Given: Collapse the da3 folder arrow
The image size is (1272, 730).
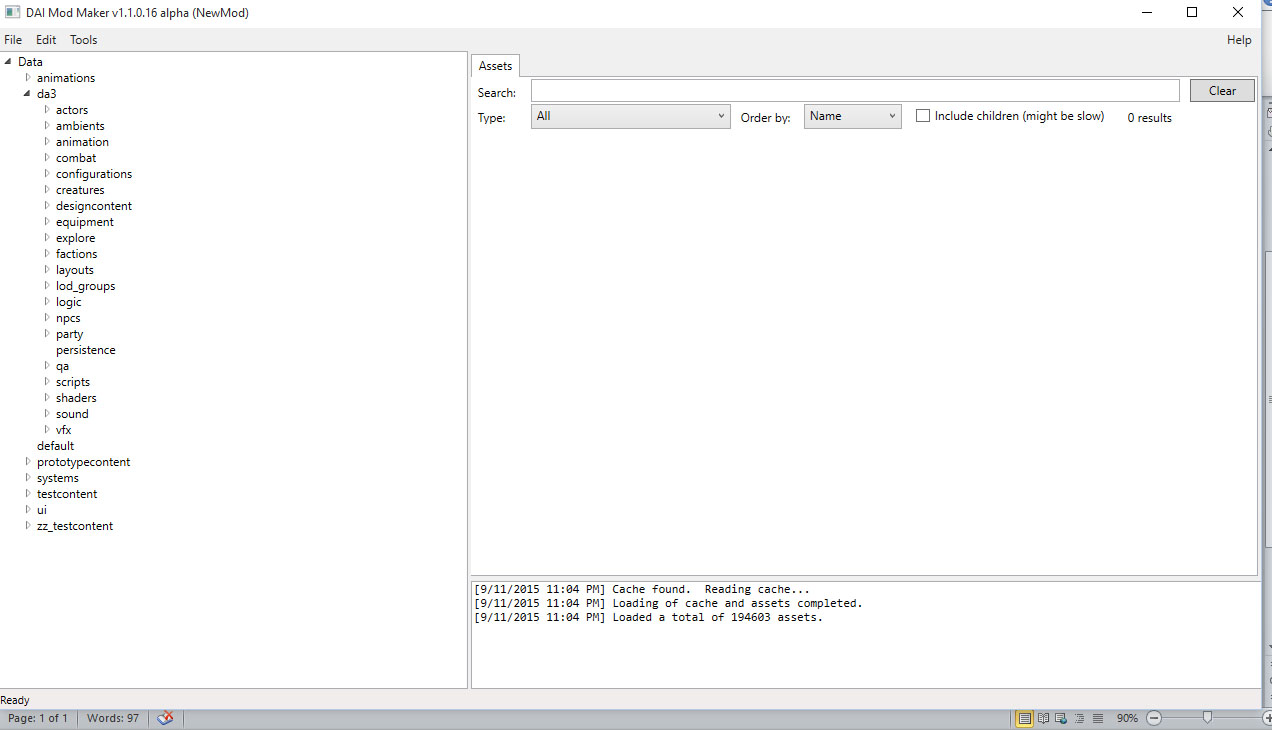Looking at the screenshot, I should pyautogui.click(x=28, y=94).
